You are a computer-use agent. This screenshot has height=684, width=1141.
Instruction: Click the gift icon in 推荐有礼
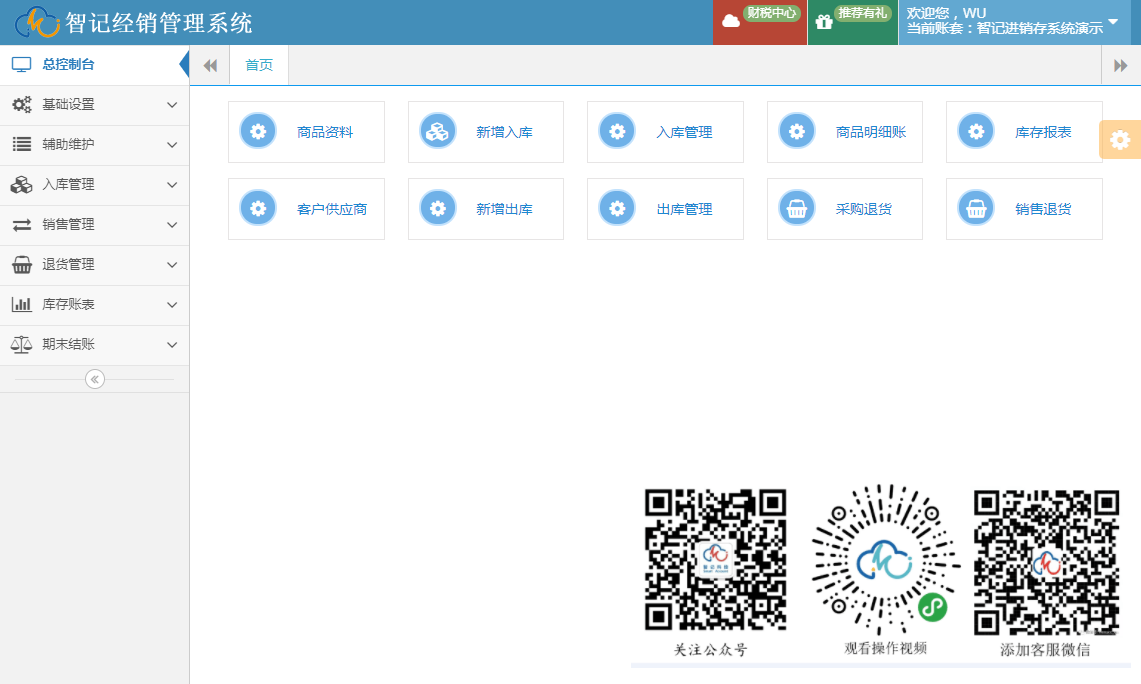click(824, 22)
